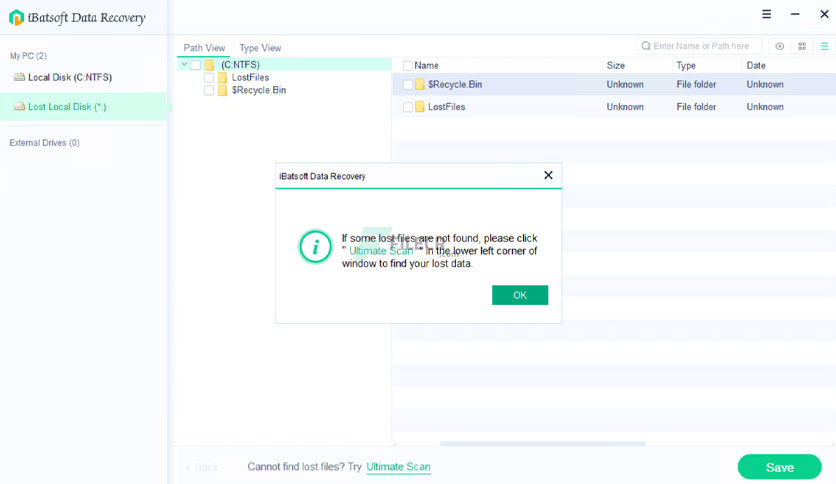Screen dimensions: 836x484
Task: Click the info icon in the dialog
Action: pyautogui.click(x=315, y=247)
